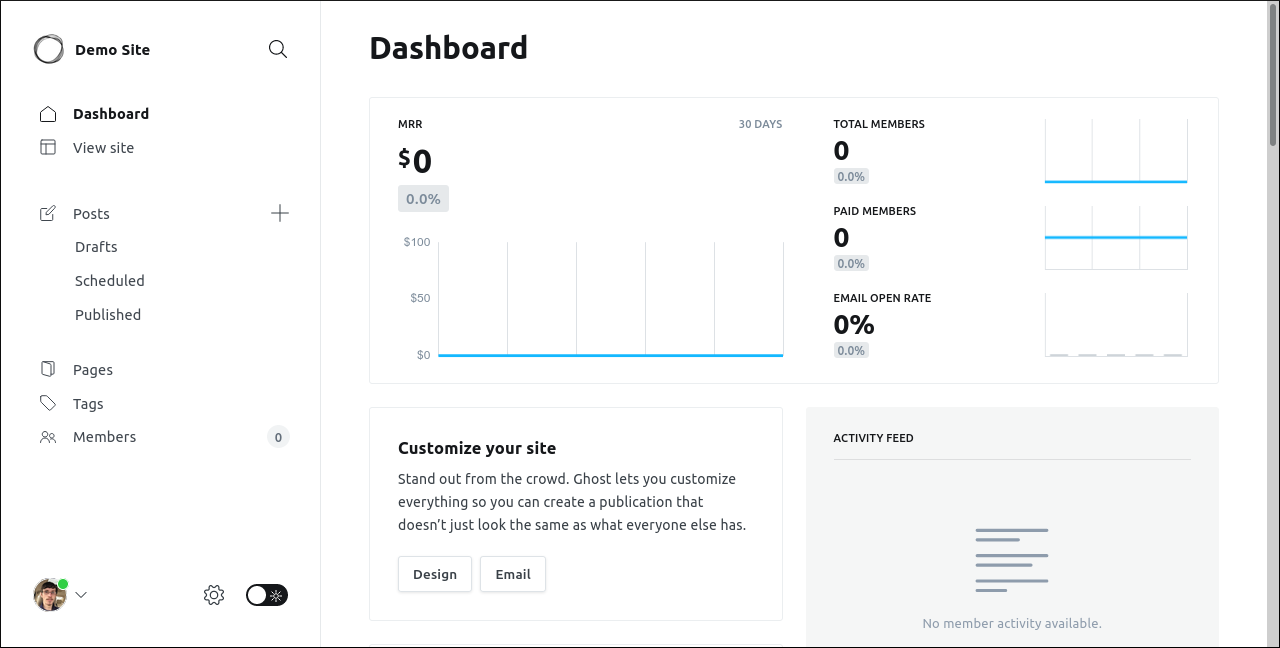1280x648 pixels.
Task: Open the search magnifier icon
Action: click(278, 49)
